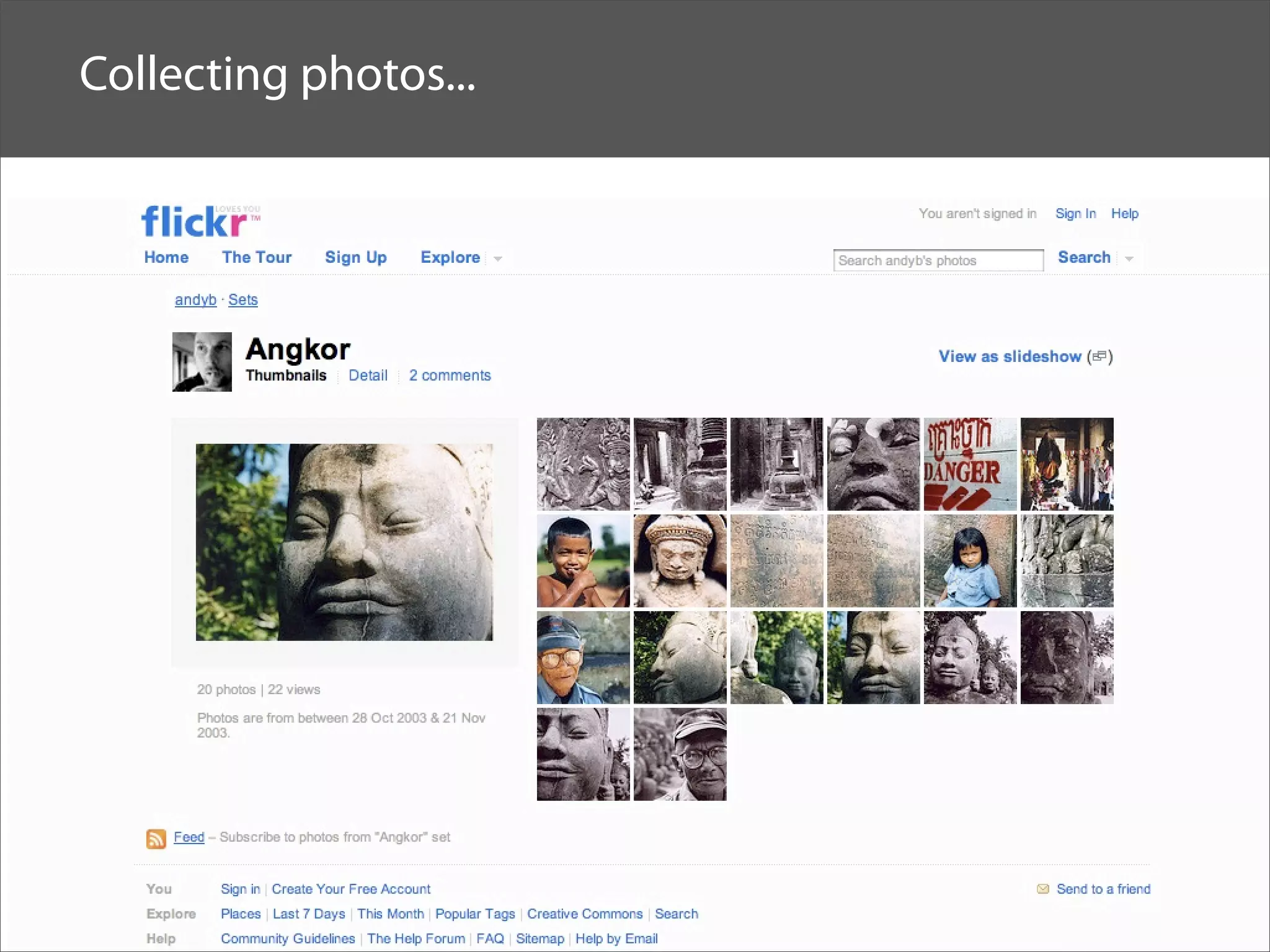Expand the Explore dropdown arrow
The image size is (1270, 952).
point(498,258)
